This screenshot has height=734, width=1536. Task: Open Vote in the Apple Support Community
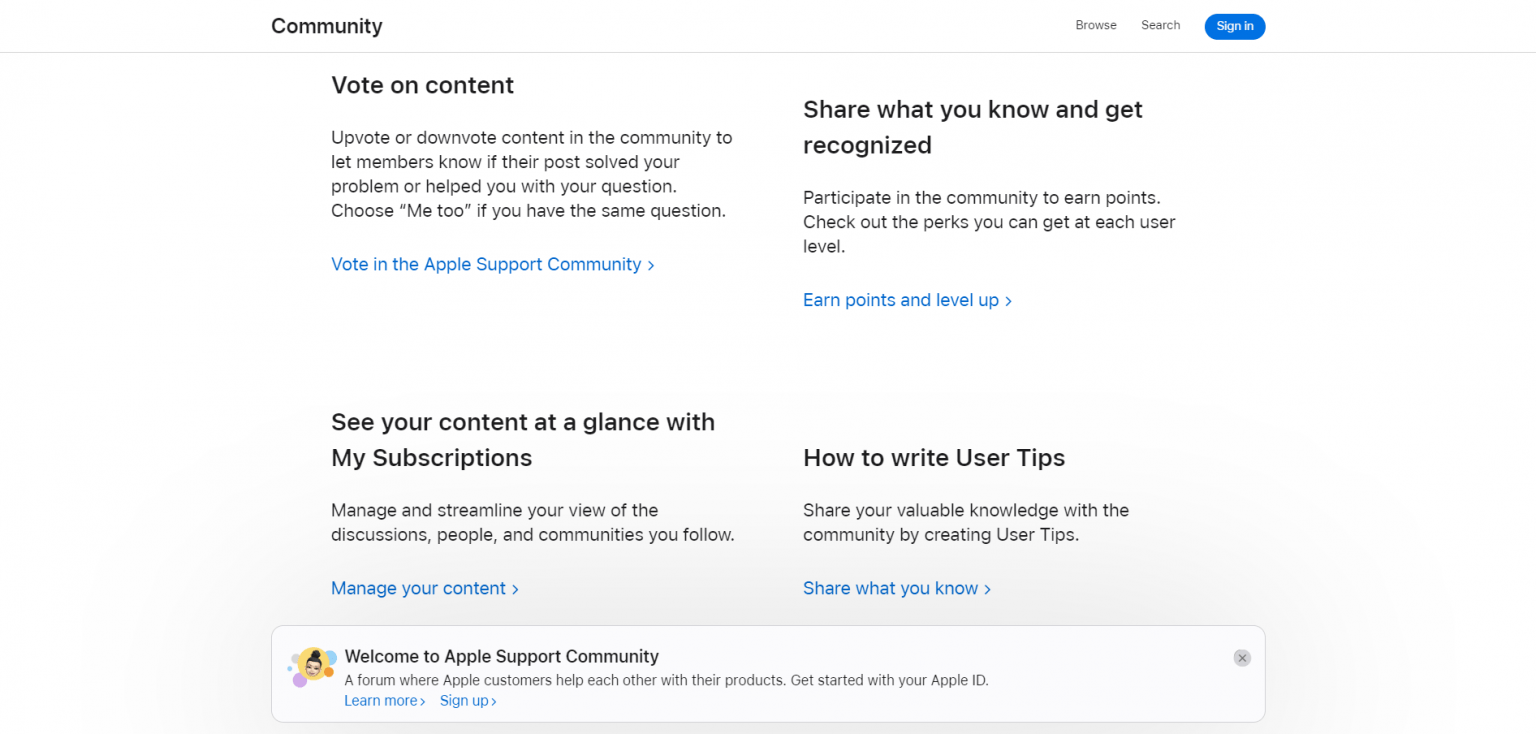point(486,264)
